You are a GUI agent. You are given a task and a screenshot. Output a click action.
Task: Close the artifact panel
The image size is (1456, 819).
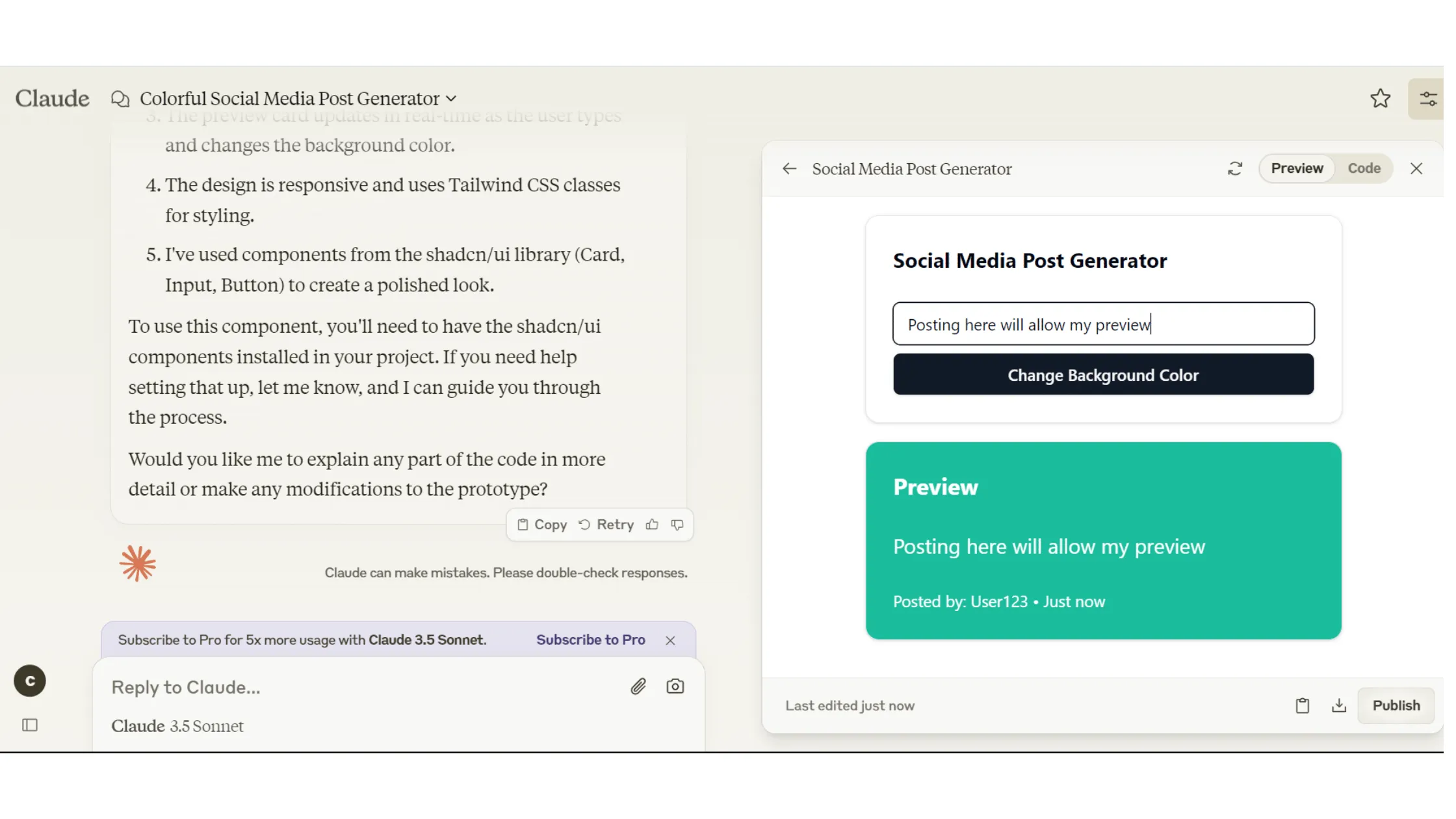tap(1416, 169)
